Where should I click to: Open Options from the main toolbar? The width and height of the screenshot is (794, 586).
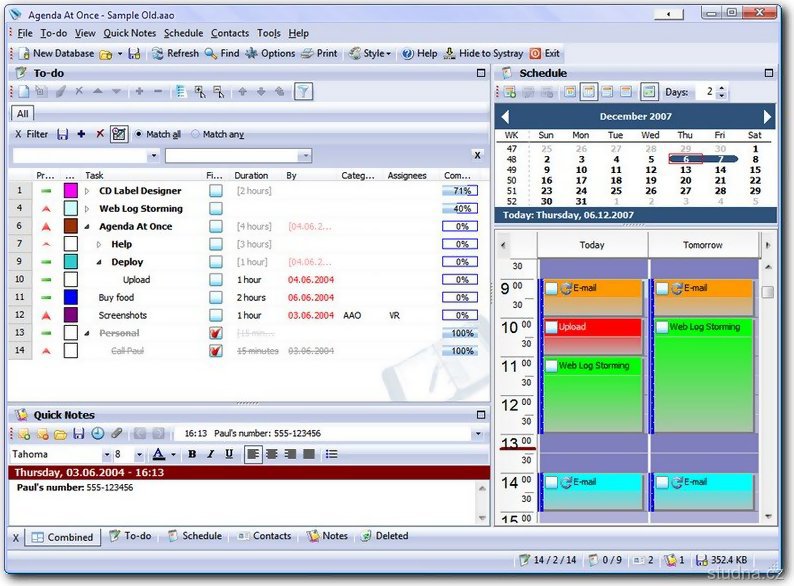click(270, 53)
